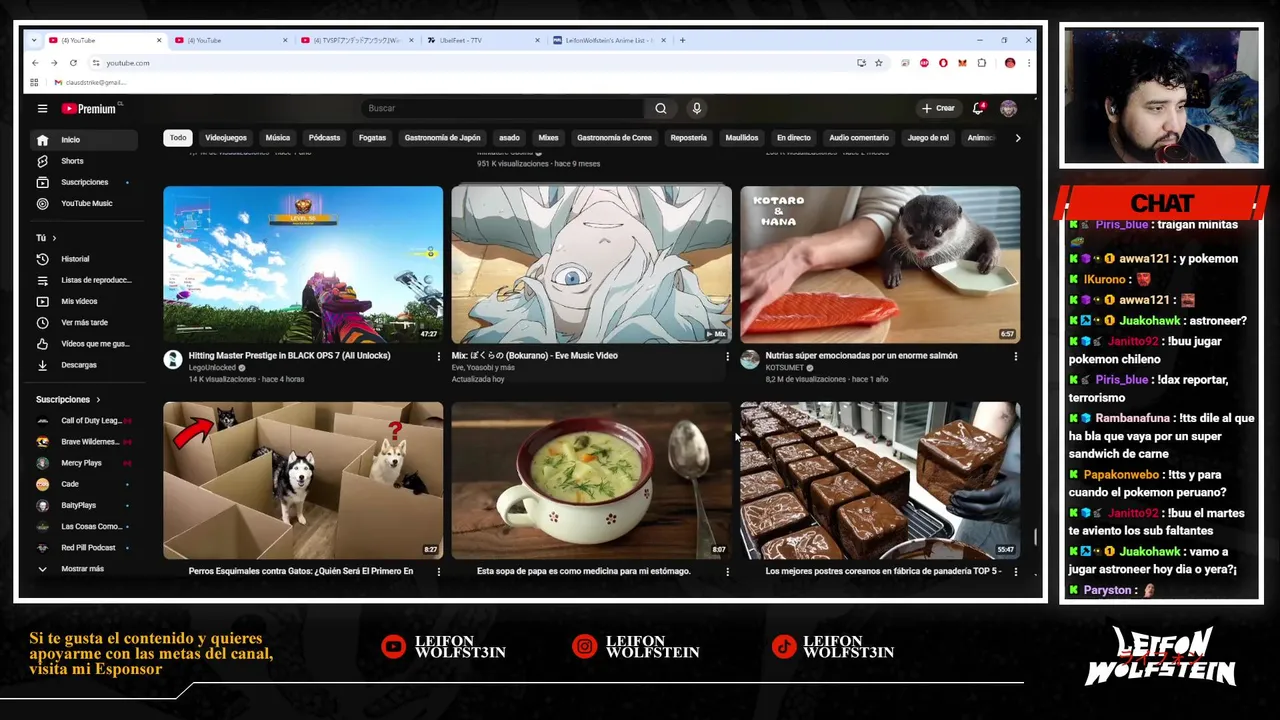Open Mis videos in sidebar
The height and width of the screenshot is (720, 1280).
[84, 301]
